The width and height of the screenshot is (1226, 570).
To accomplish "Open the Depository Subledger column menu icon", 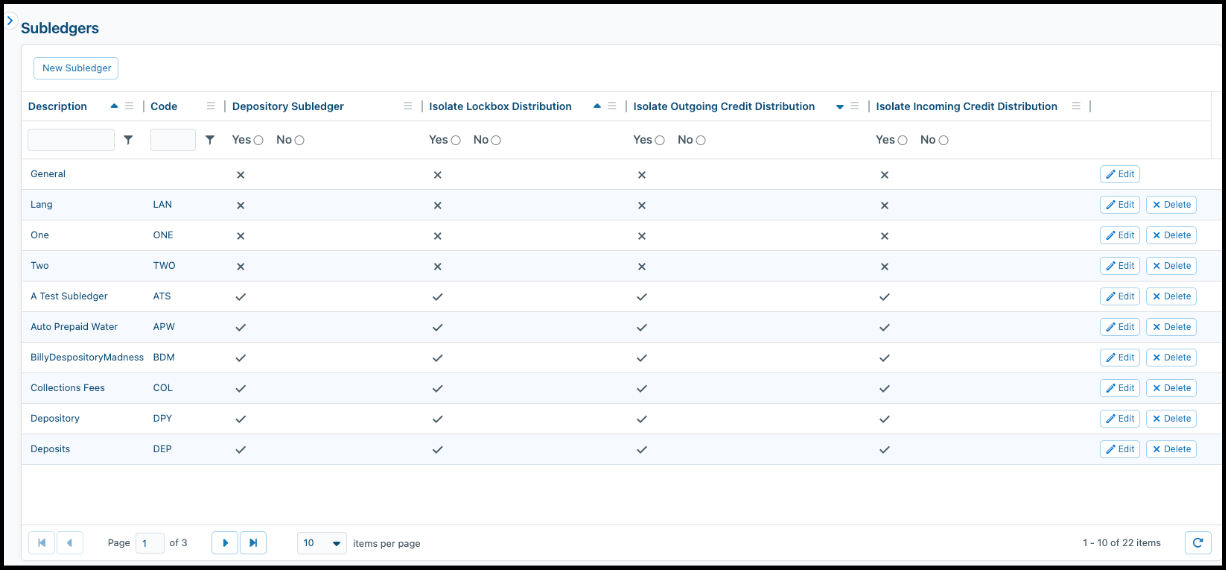I will click(x=407, y=106).
